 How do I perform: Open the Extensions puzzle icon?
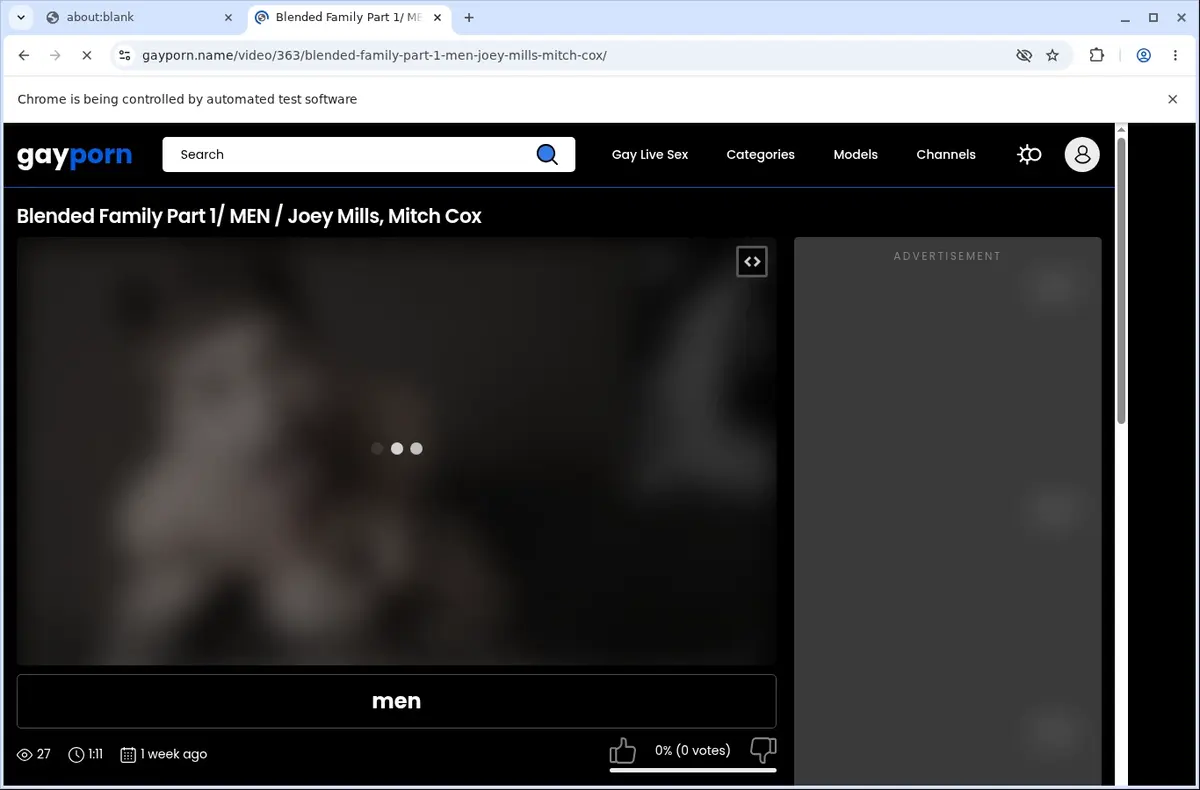click(1097, 55)
